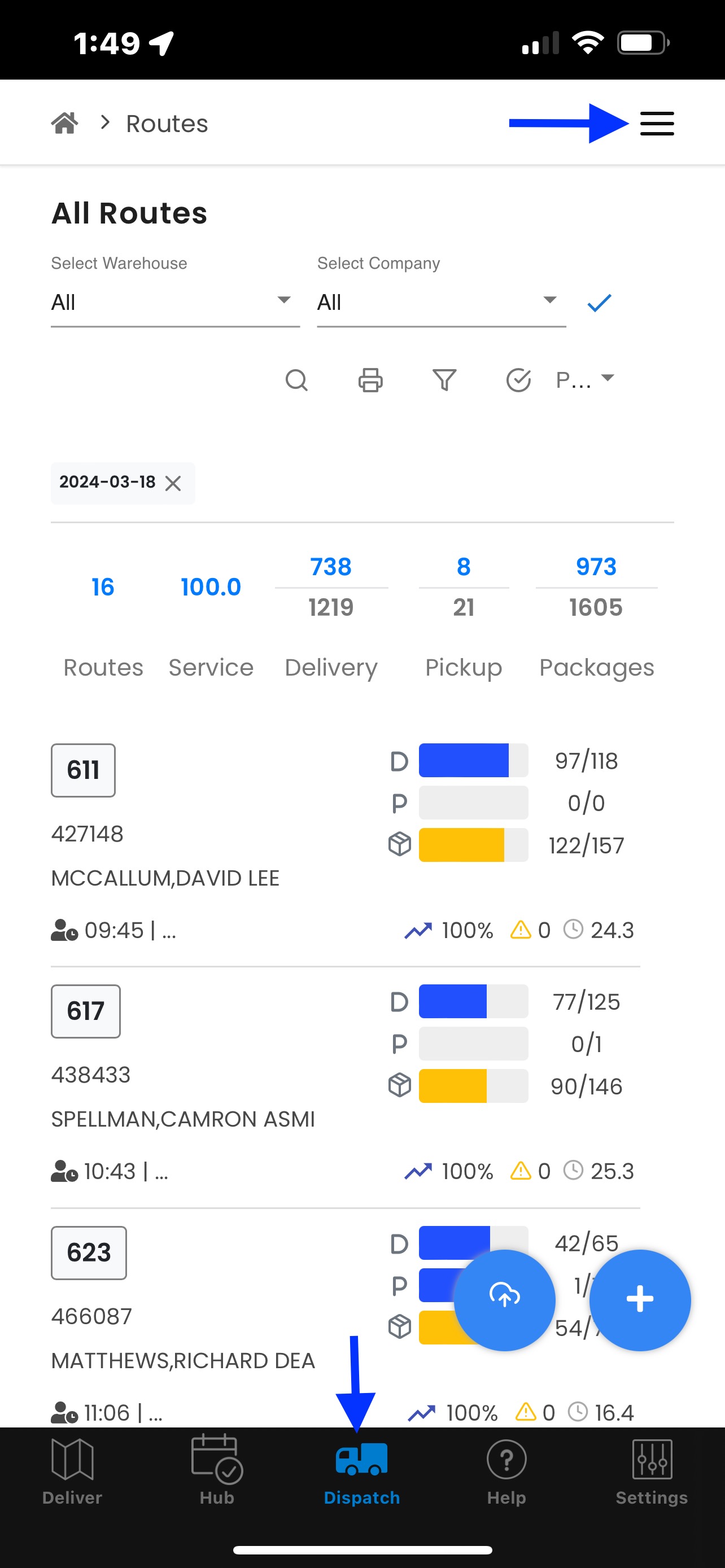This screenshot has width=725, height=1568.
Task: Click the circled checkmark status icon
Action: 519,380
